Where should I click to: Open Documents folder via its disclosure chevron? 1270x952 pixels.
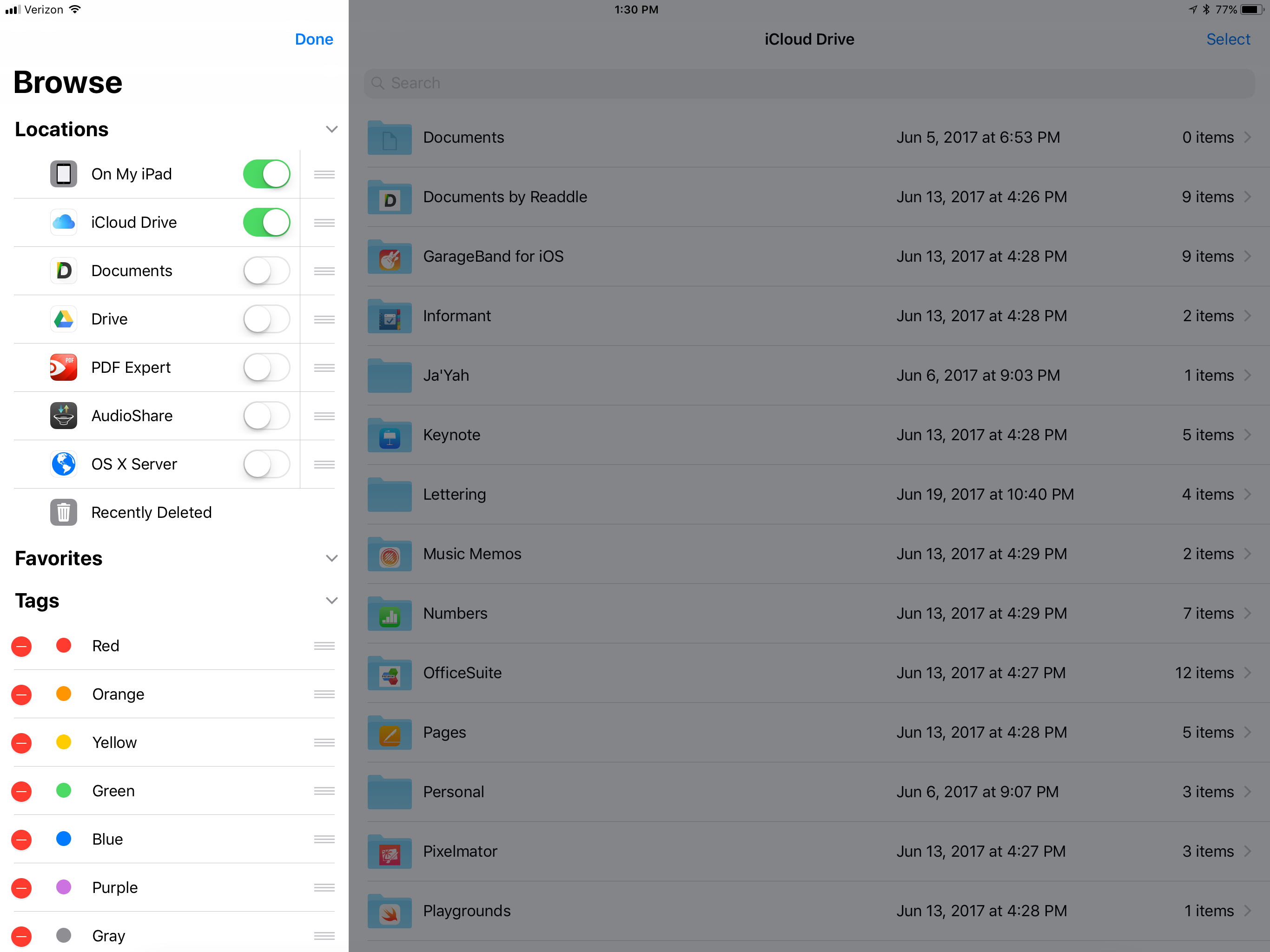(x=1248, y=137)
